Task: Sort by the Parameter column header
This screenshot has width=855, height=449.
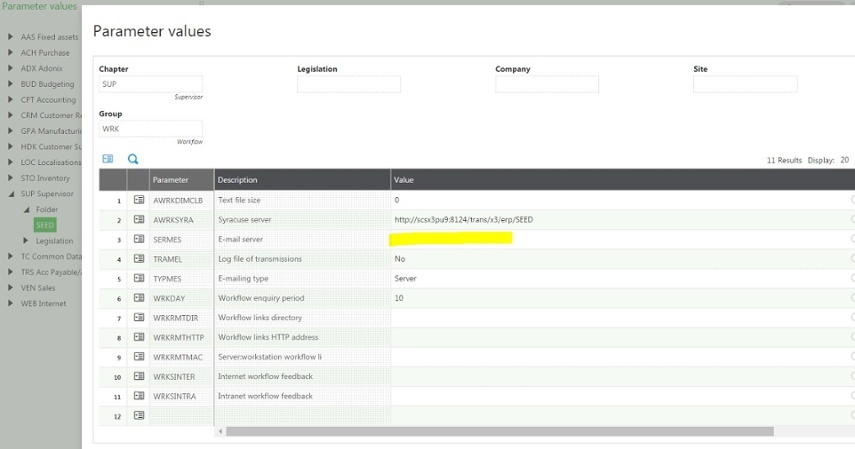Action: pyautogui.click(x=180, y=180)
